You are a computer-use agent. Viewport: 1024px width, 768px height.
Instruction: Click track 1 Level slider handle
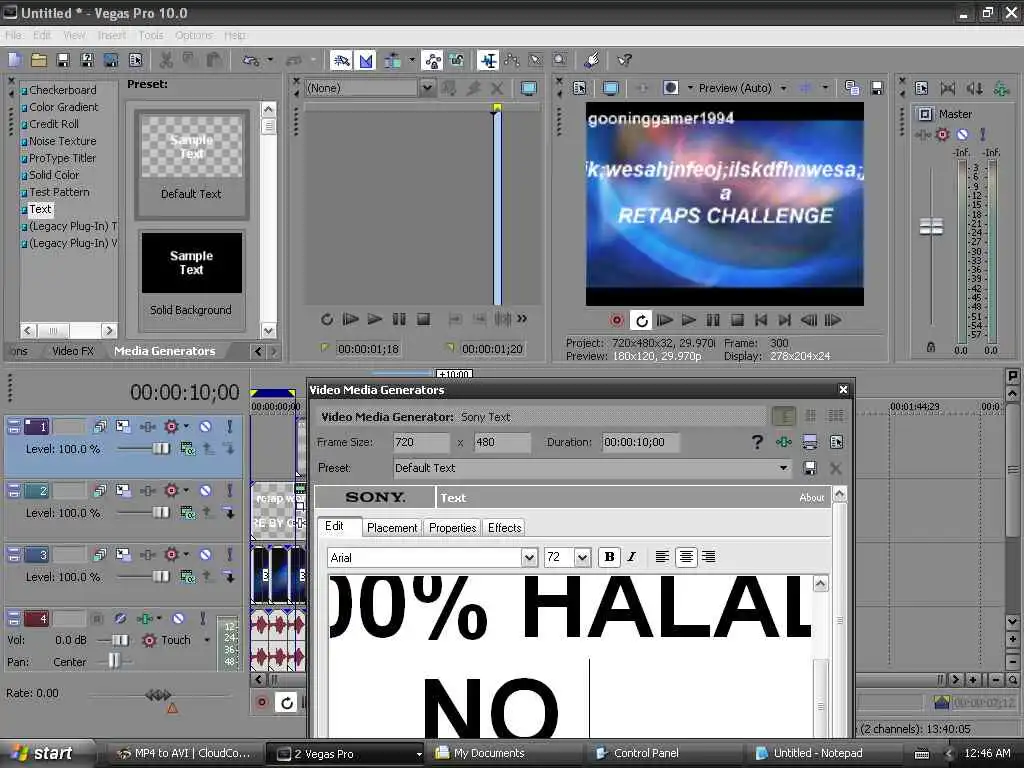[161, 449]
